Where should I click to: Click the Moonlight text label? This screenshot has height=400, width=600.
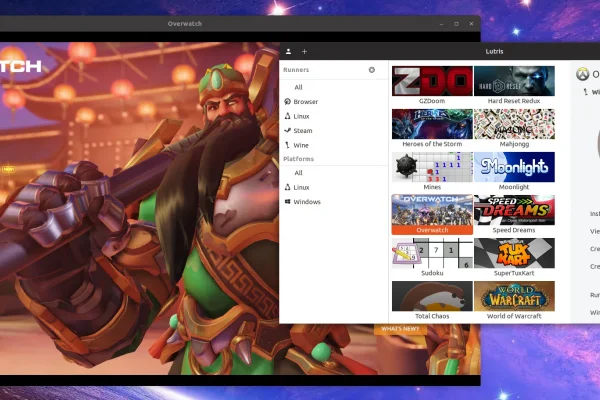pos(514,187)
